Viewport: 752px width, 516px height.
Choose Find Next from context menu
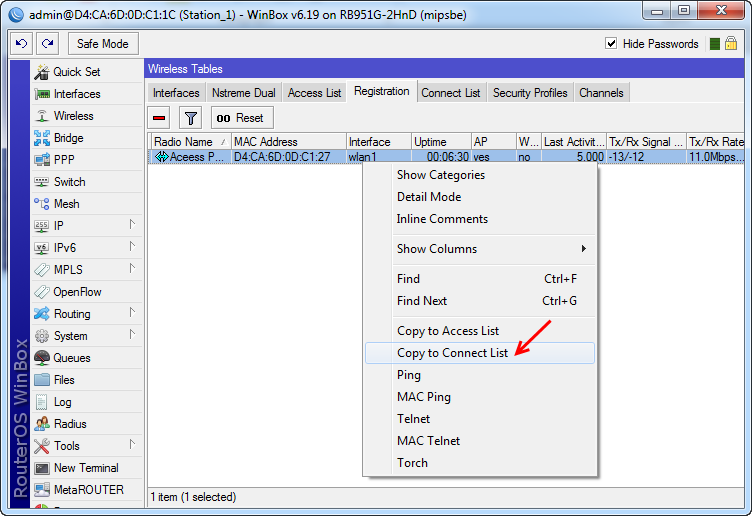click(480, 301)
